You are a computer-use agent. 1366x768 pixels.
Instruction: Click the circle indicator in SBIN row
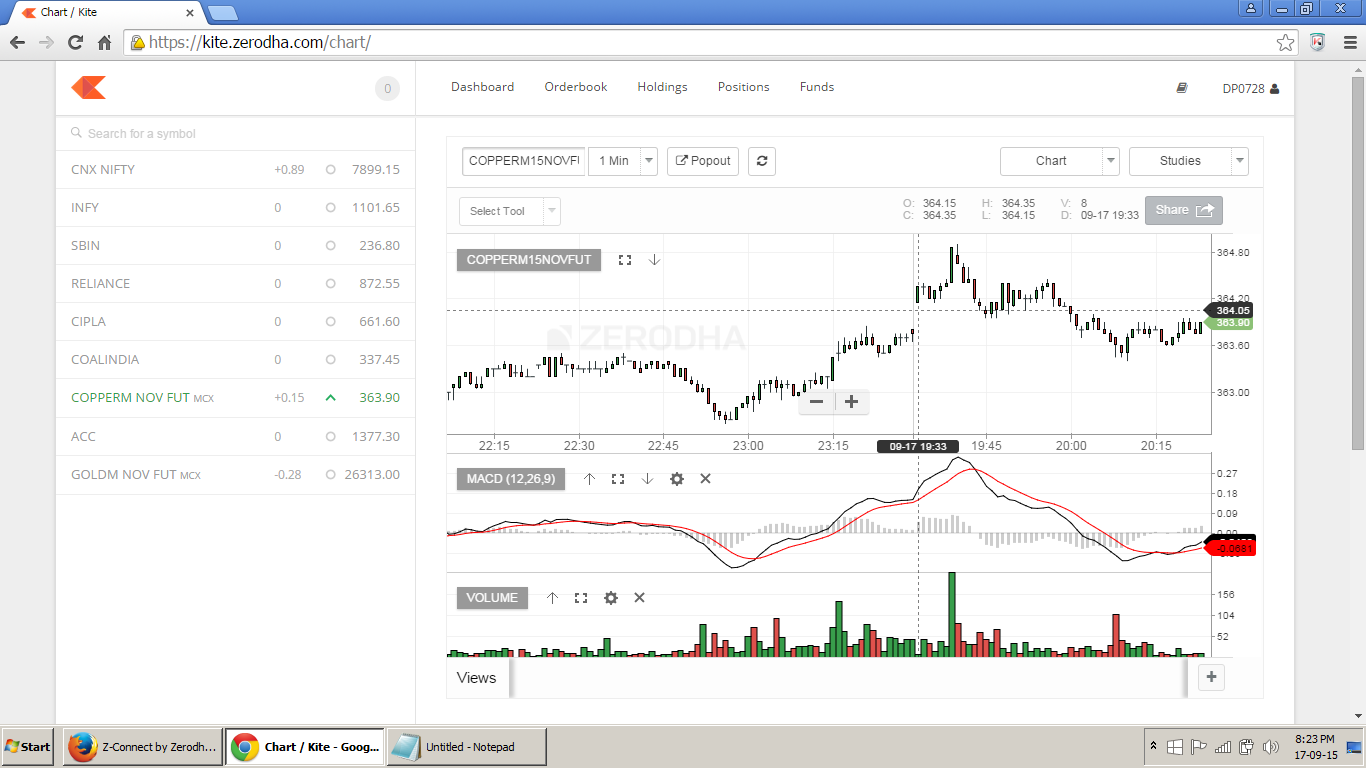pos(330,246)
